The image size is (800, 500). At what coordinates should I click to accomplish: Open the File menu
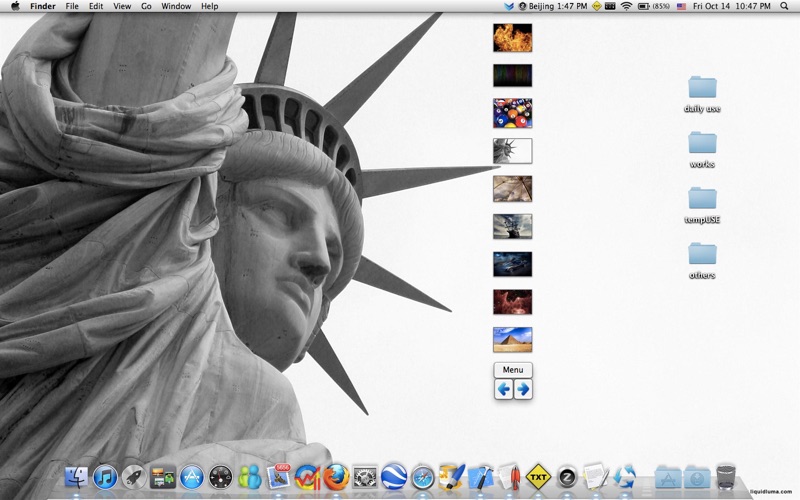click(72, 6)
